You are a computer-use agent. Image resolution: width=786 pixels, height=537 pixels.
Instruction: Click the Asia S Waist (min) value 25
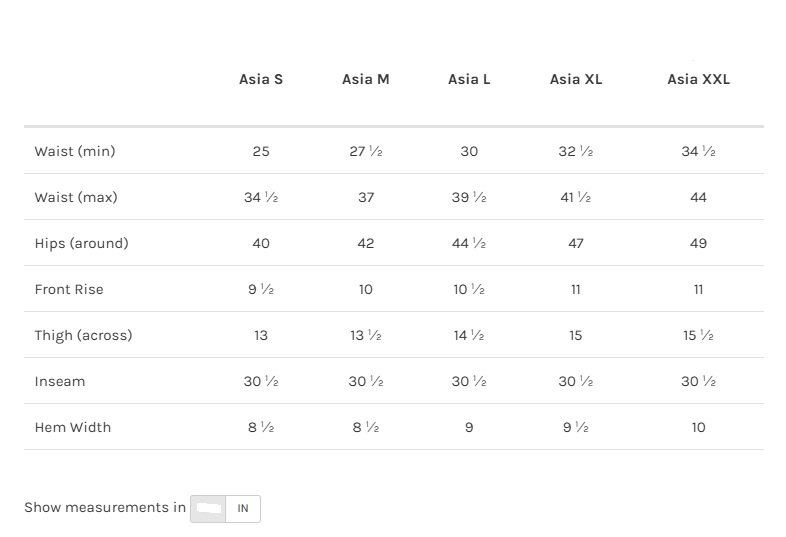pyautogui.click(x=261, y=151)
